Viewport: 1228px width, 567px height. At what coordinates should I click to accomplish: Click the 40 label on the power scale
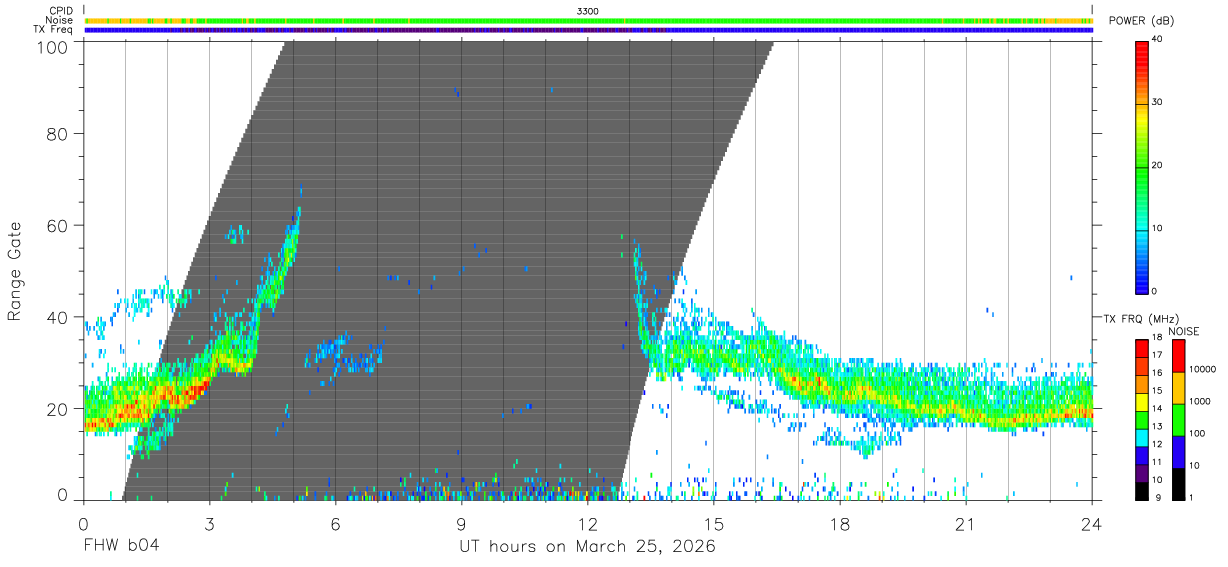(1159, 40)
